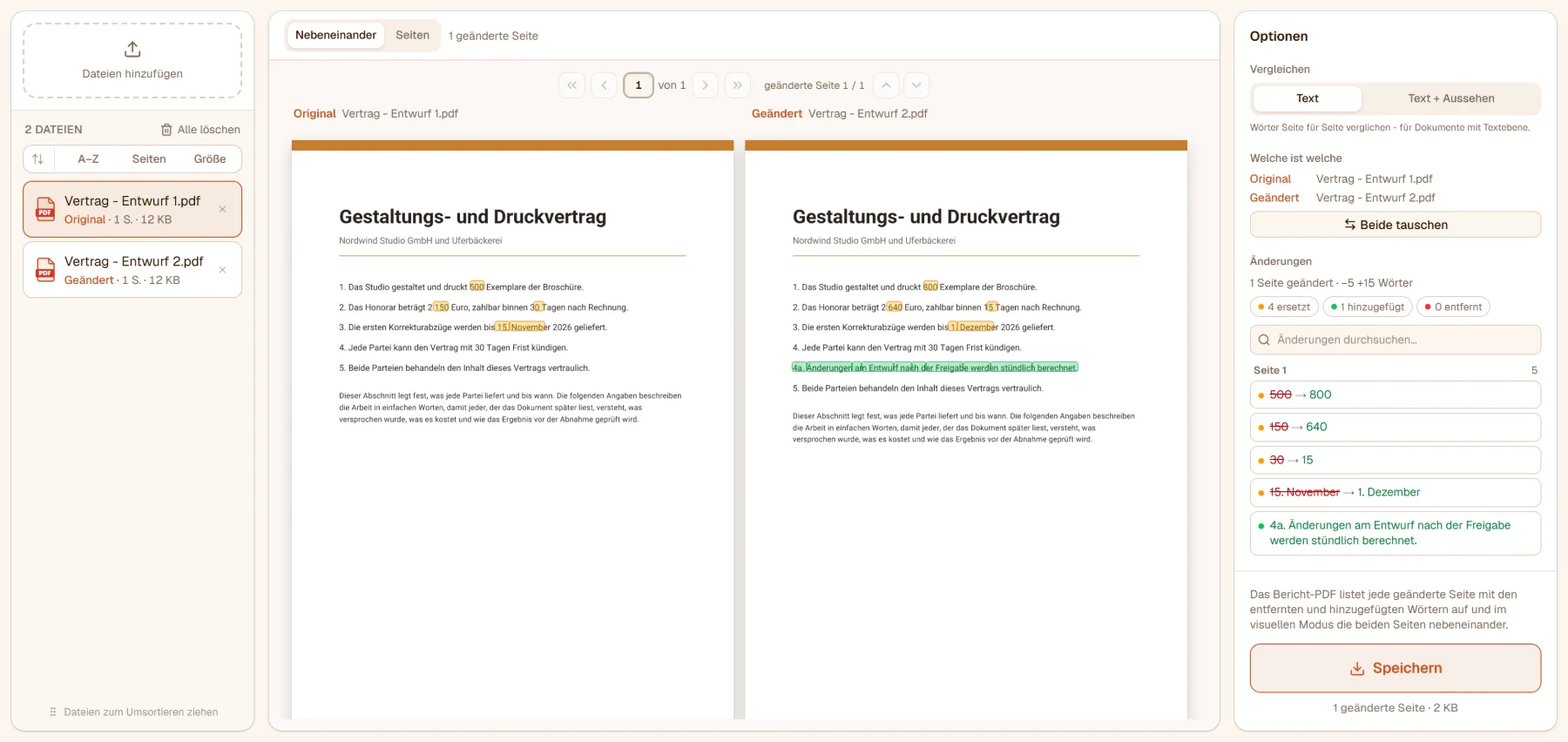Click the PDF icon of Entwurf 2
The image size is (1568, 742).
pos(45,270)
